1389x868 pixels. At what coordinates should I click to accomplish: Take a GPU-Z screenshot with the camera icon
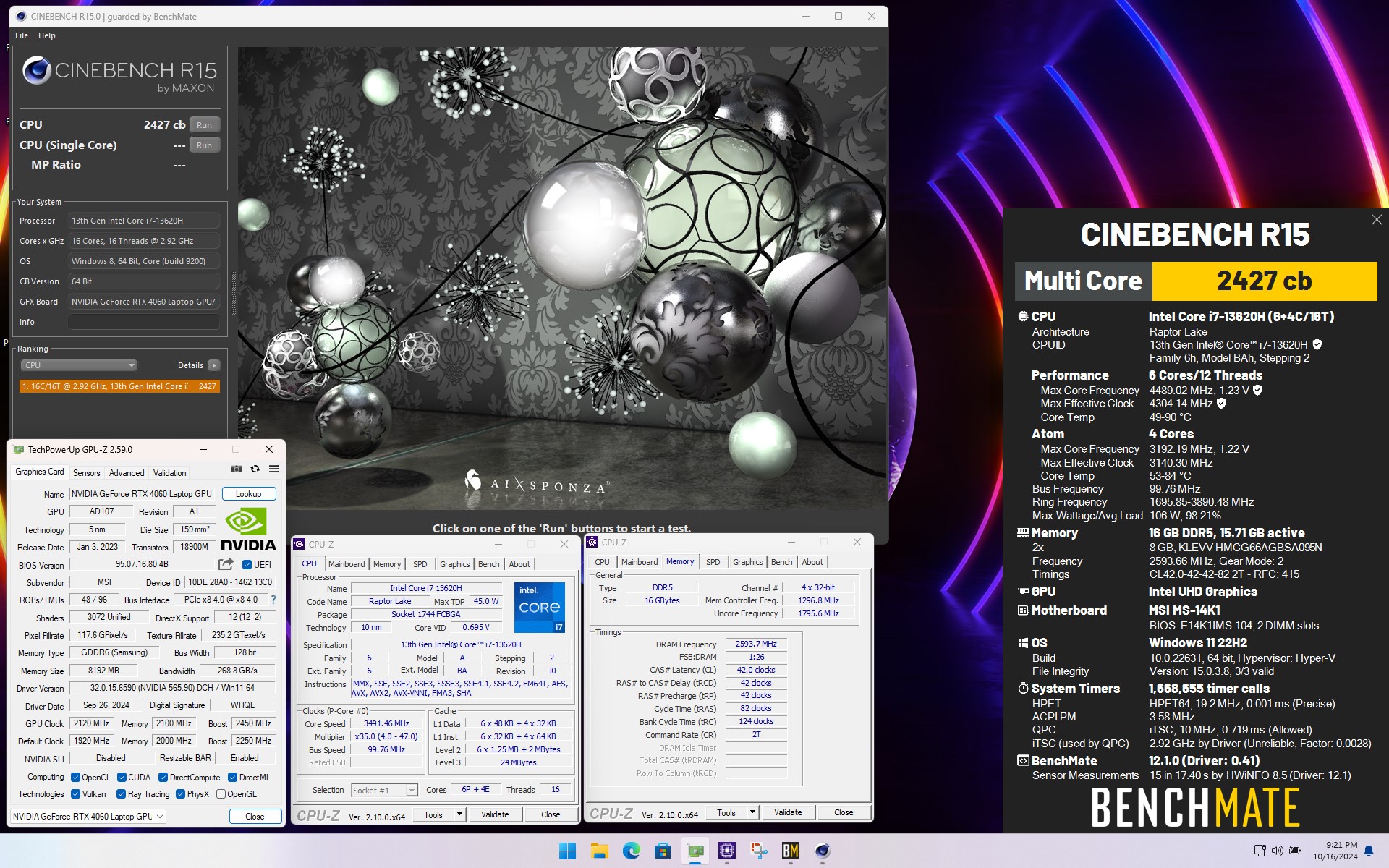coord(237,469)
